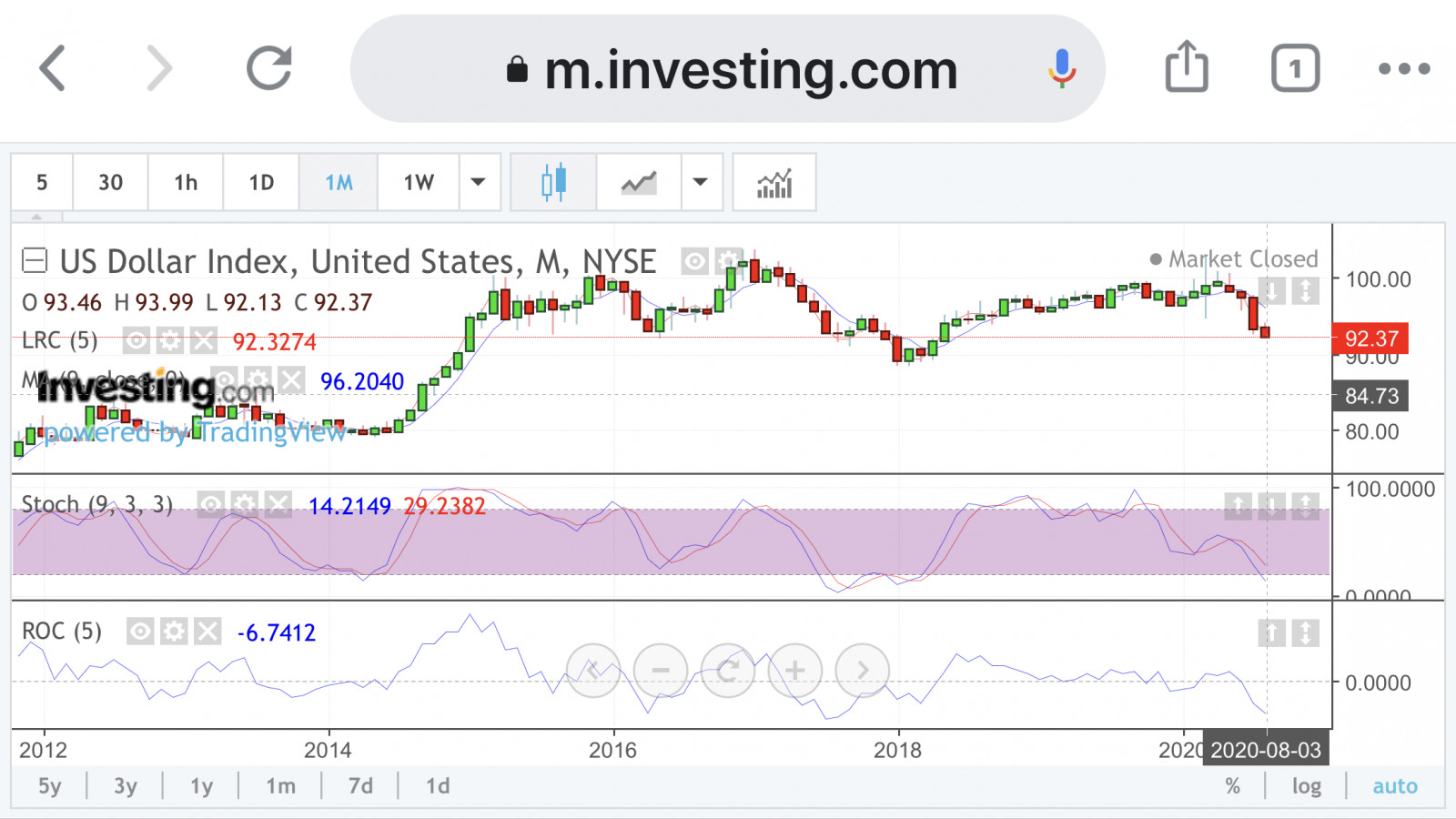Open settings gear for ROC (5) indicator
Screen dimensions: 1456x819
point(174,631)
